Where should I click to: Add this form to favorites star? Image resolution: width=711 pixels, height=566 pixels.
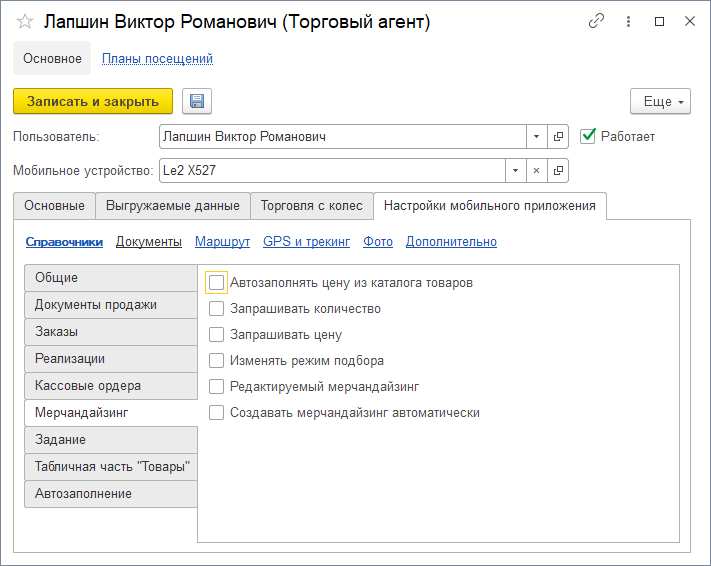tap(25, 21)
